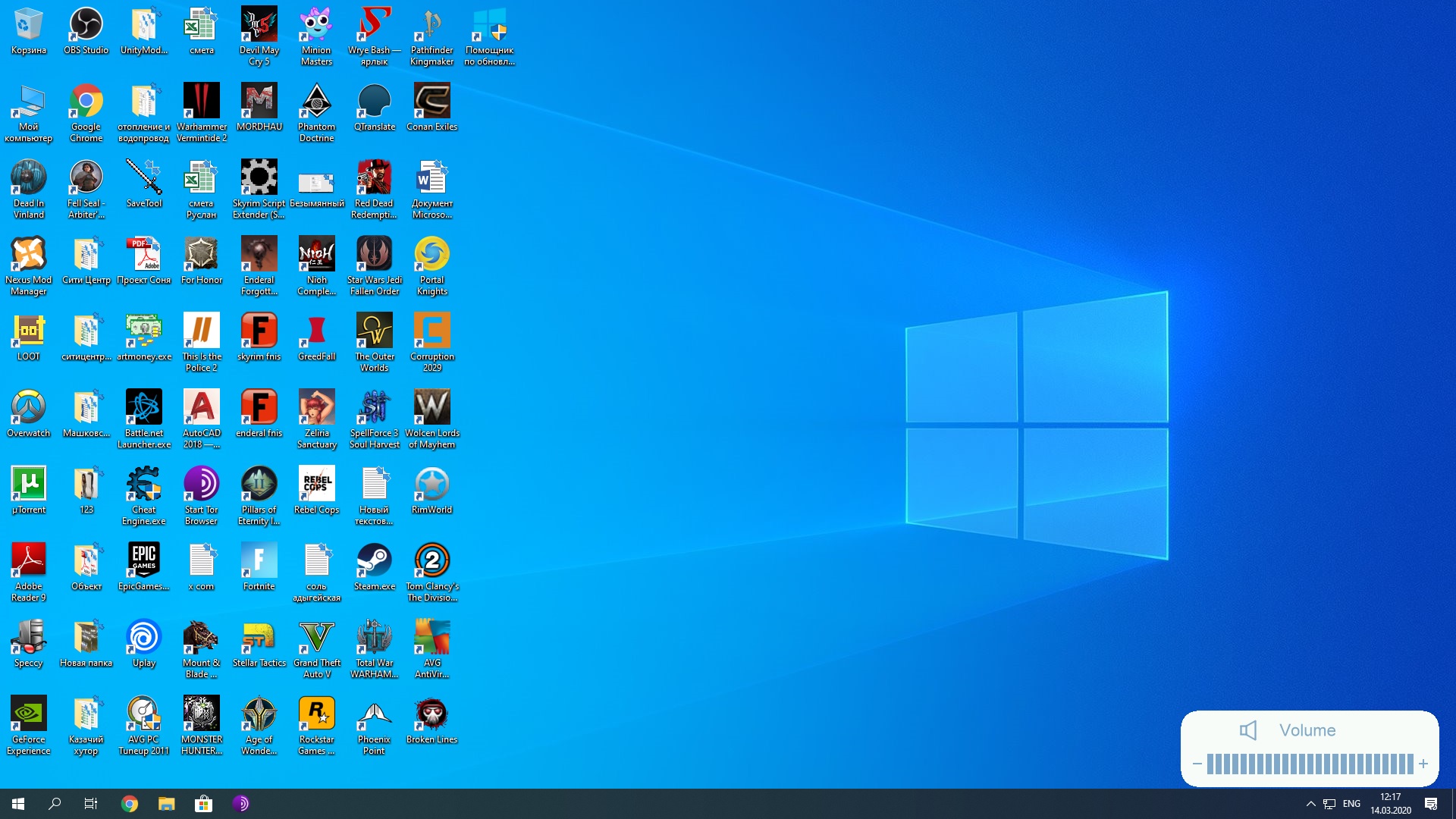Open AVG AntiVirus desktop icon

tap(431, 649)
